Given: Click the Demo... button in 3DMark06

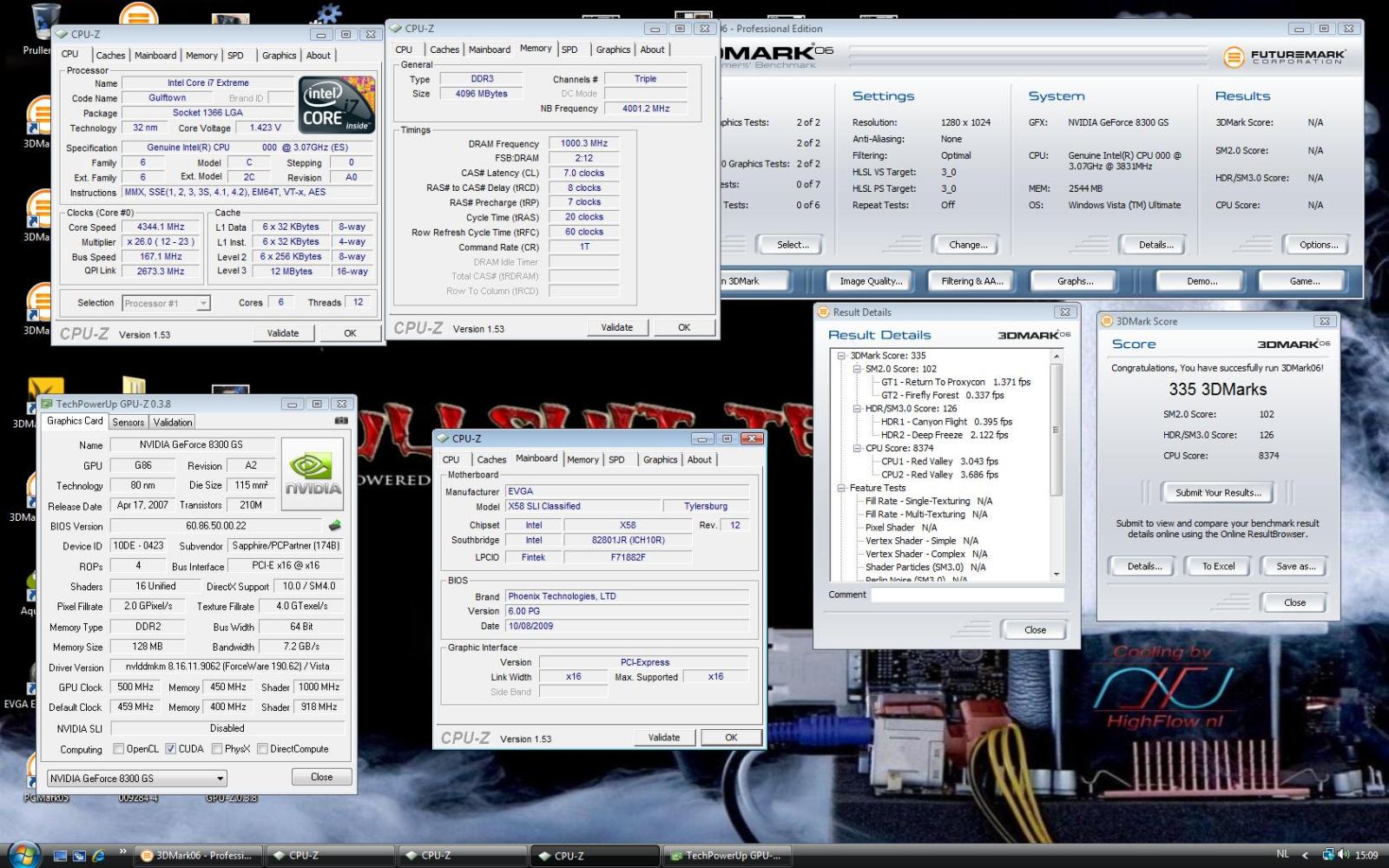Looking at the screenshot, I should click(x=1201, y=281).
